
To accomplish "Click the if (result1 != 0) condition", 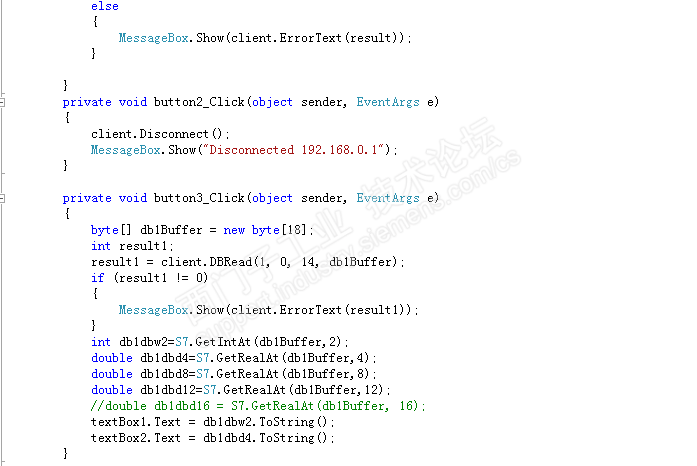I will pos(149,278).
